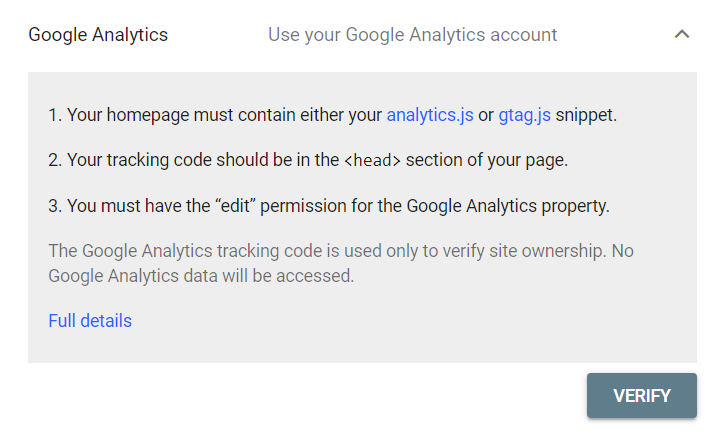Screen dimensions: 727x441
Task: Click step 2 about tracking code
Action: [308, 160]
